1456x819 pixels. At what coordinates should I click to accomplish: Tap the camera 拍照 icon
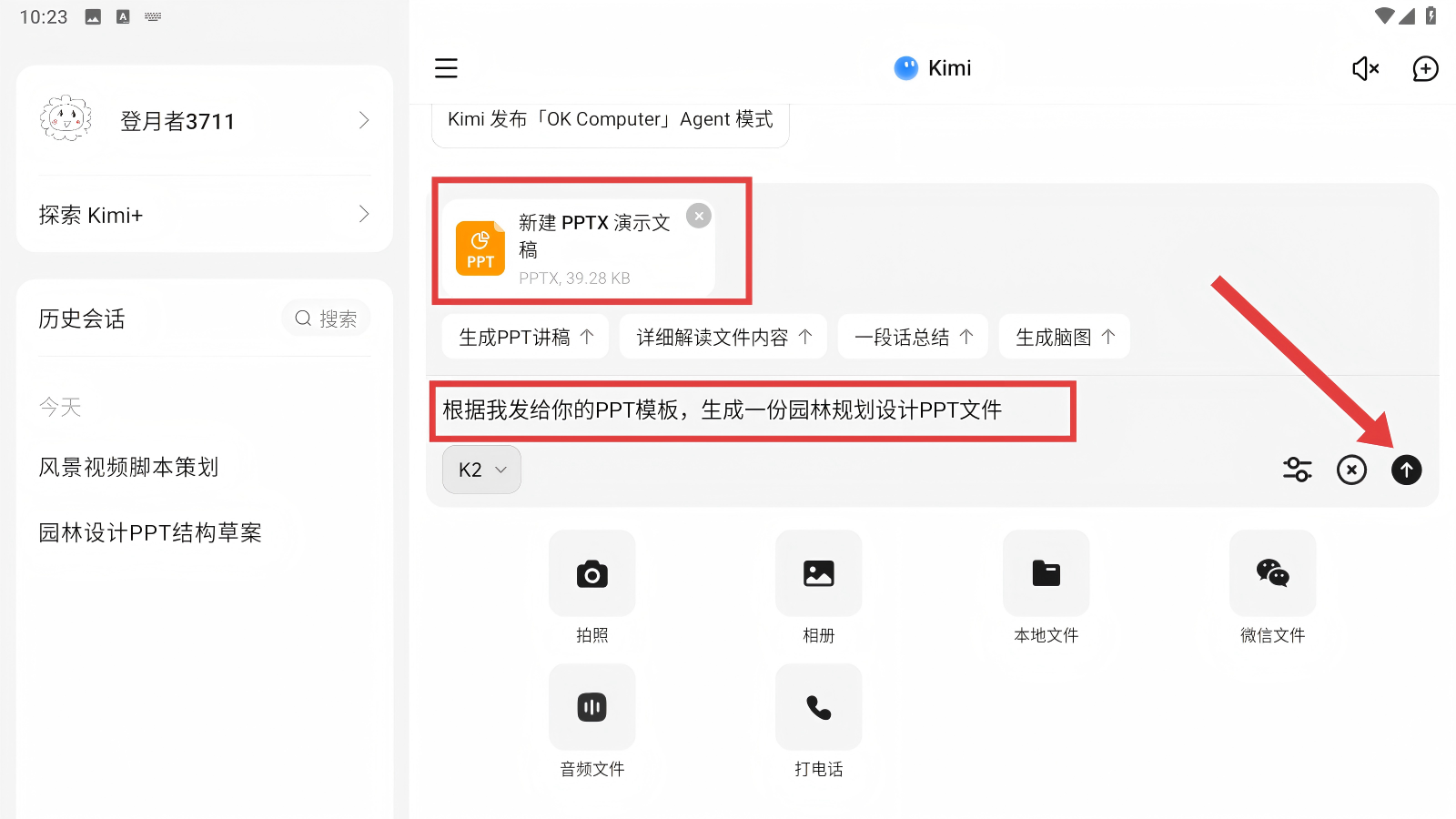591,574
